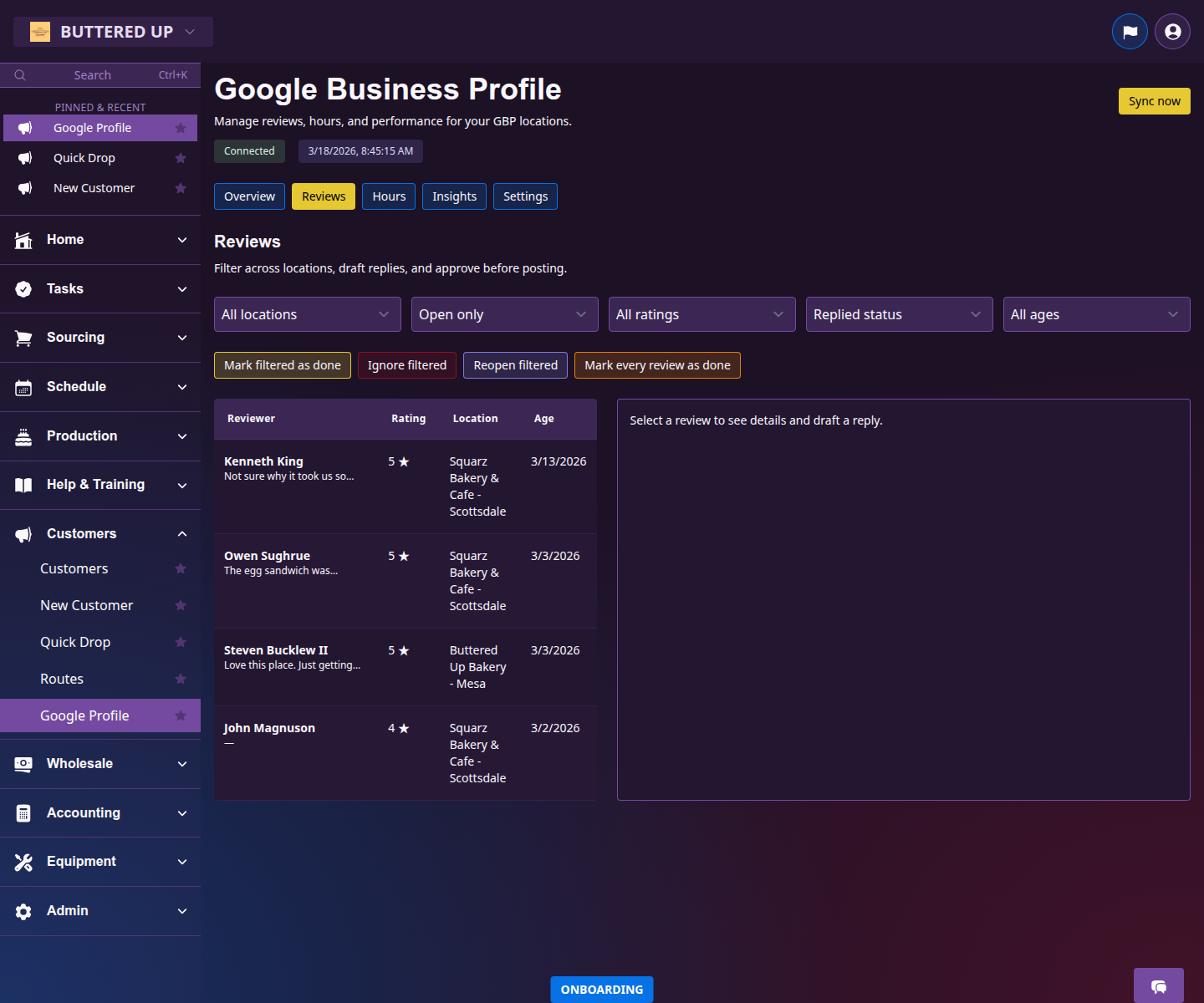Collapse the Customers section in sidebar
The image size is (1204, 1003).
[182, 533]
